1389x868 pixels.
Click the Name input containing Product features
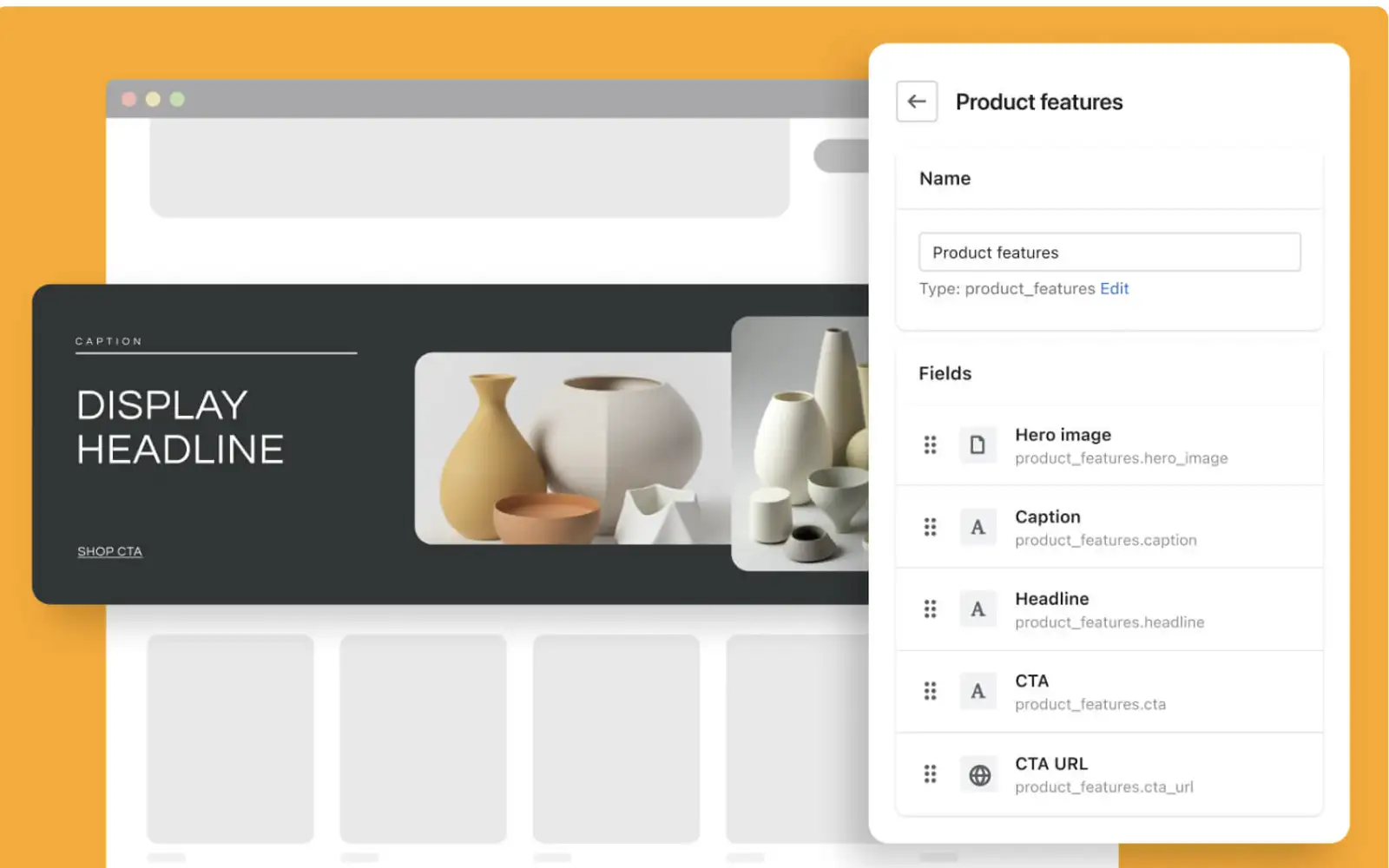coord(1109,252)
